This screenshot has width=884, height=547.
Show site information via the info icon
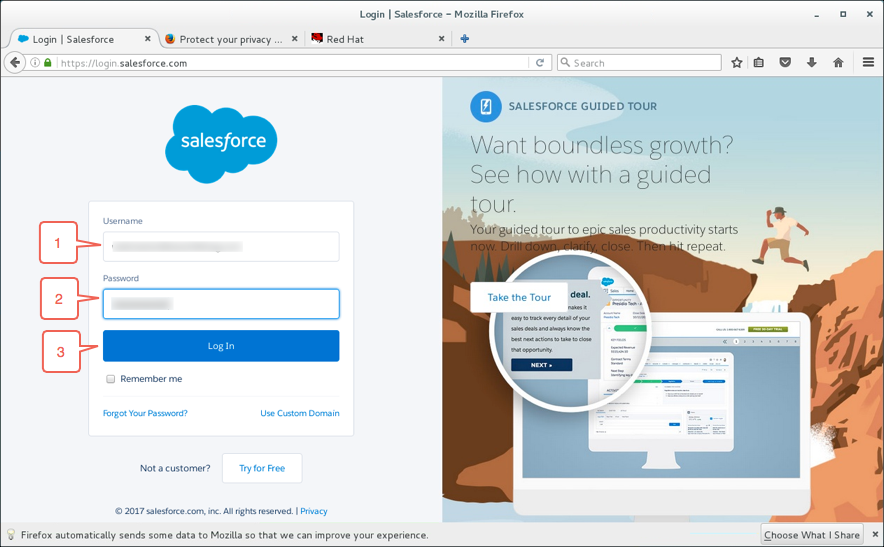(x=35, y=63)
